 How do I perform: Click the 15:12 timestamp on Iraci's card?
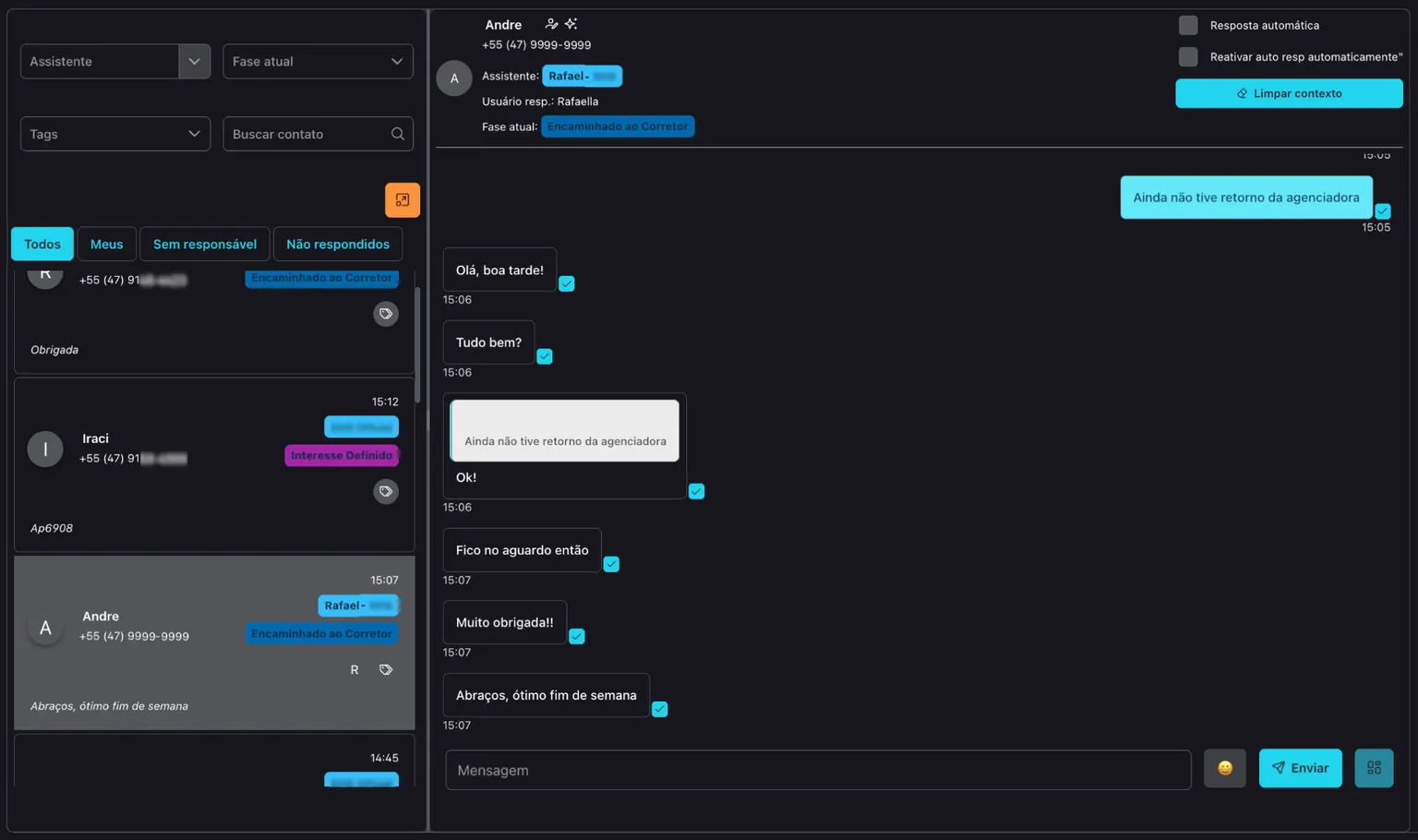pyautogui.click(x=385, y=402)
